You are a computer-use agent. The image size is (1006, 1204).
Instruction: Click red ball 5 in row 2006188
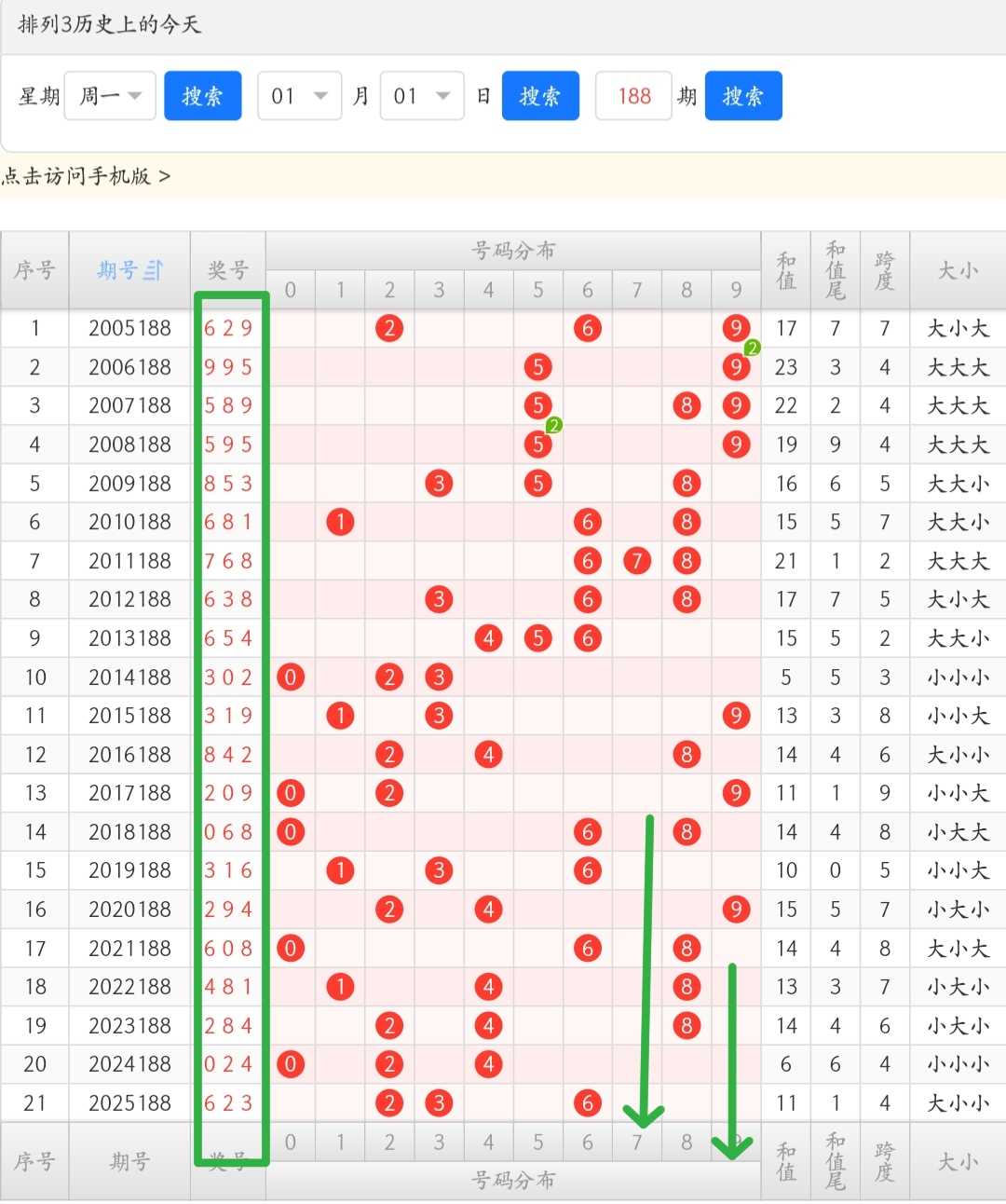tap(537, 367)
